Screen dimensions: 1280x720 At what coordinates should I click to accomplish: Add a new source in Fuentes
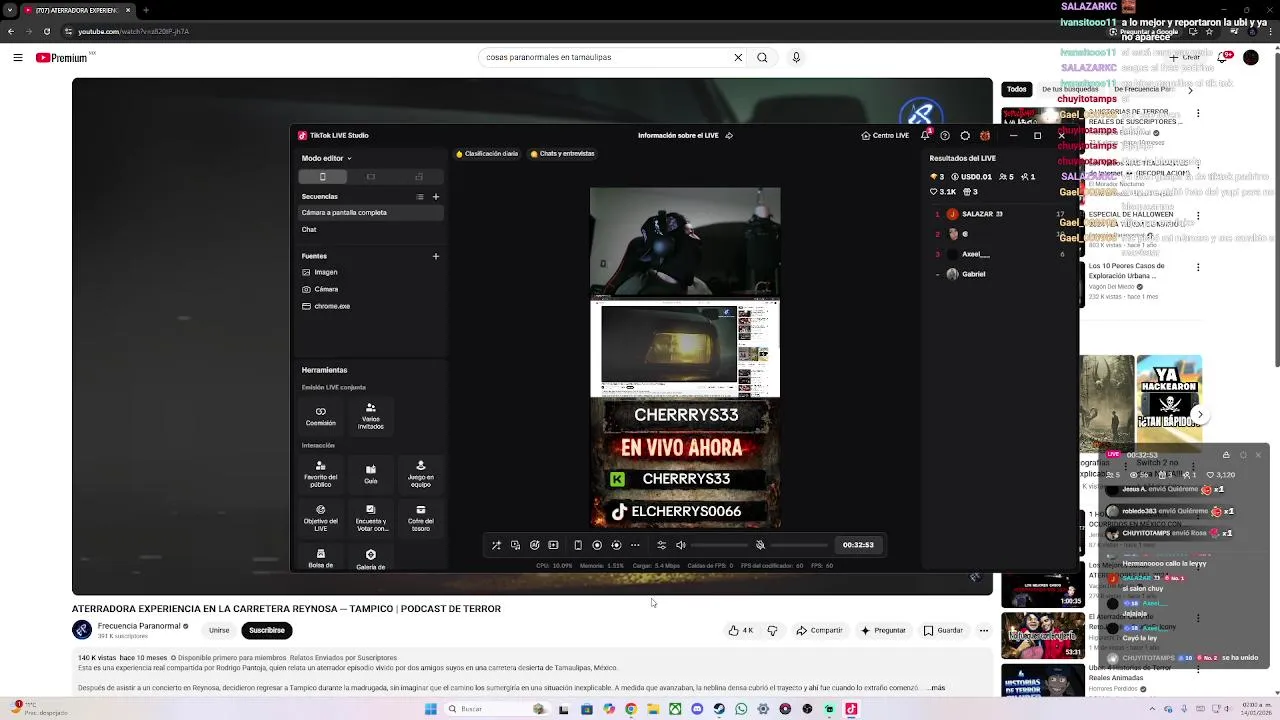coord(435,256)
